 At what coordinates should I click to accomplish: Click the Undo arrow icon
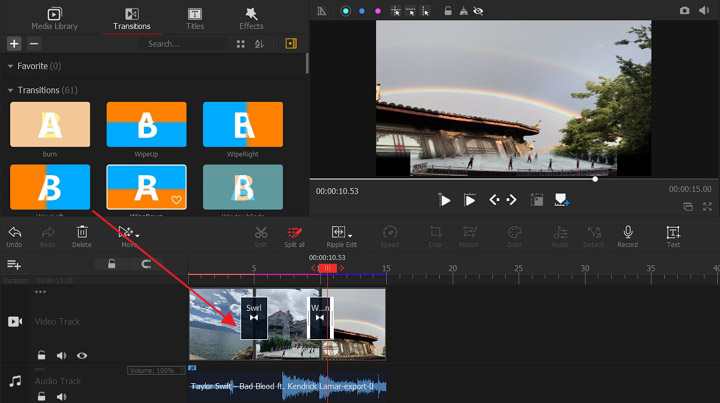14,232
